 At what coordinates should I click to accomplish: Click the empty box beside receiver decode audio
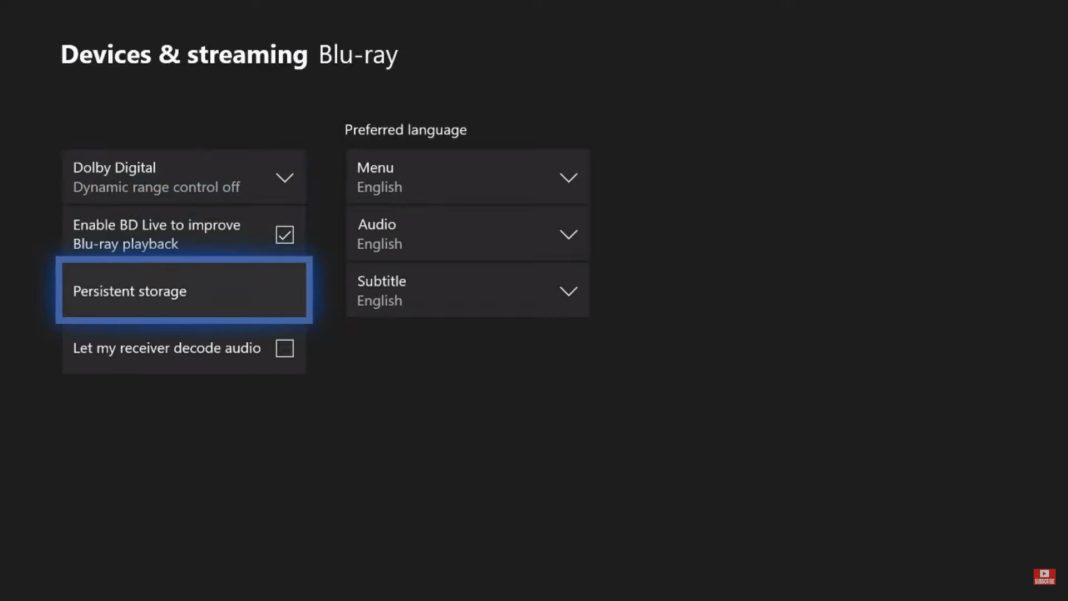[284, 348]
